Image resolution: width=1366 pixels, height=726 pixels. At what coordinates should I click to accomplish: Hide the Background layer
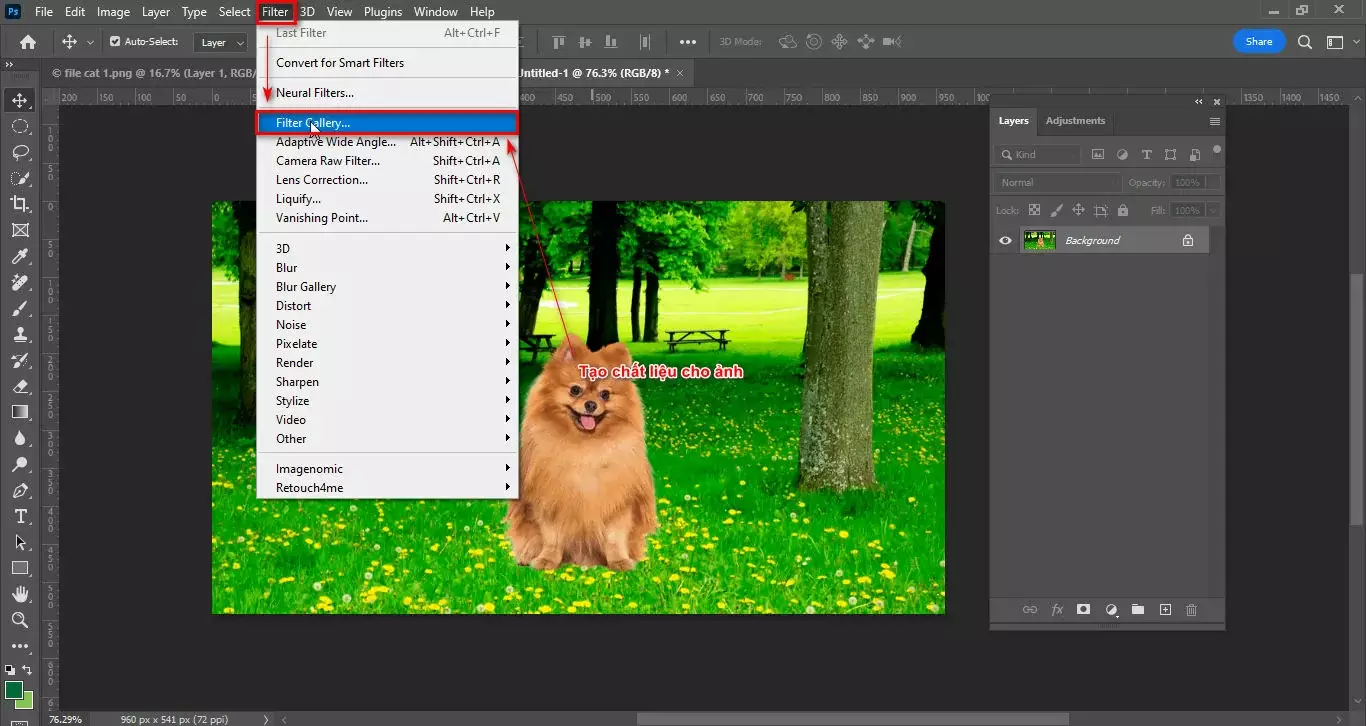click(x=1005, y=240)
